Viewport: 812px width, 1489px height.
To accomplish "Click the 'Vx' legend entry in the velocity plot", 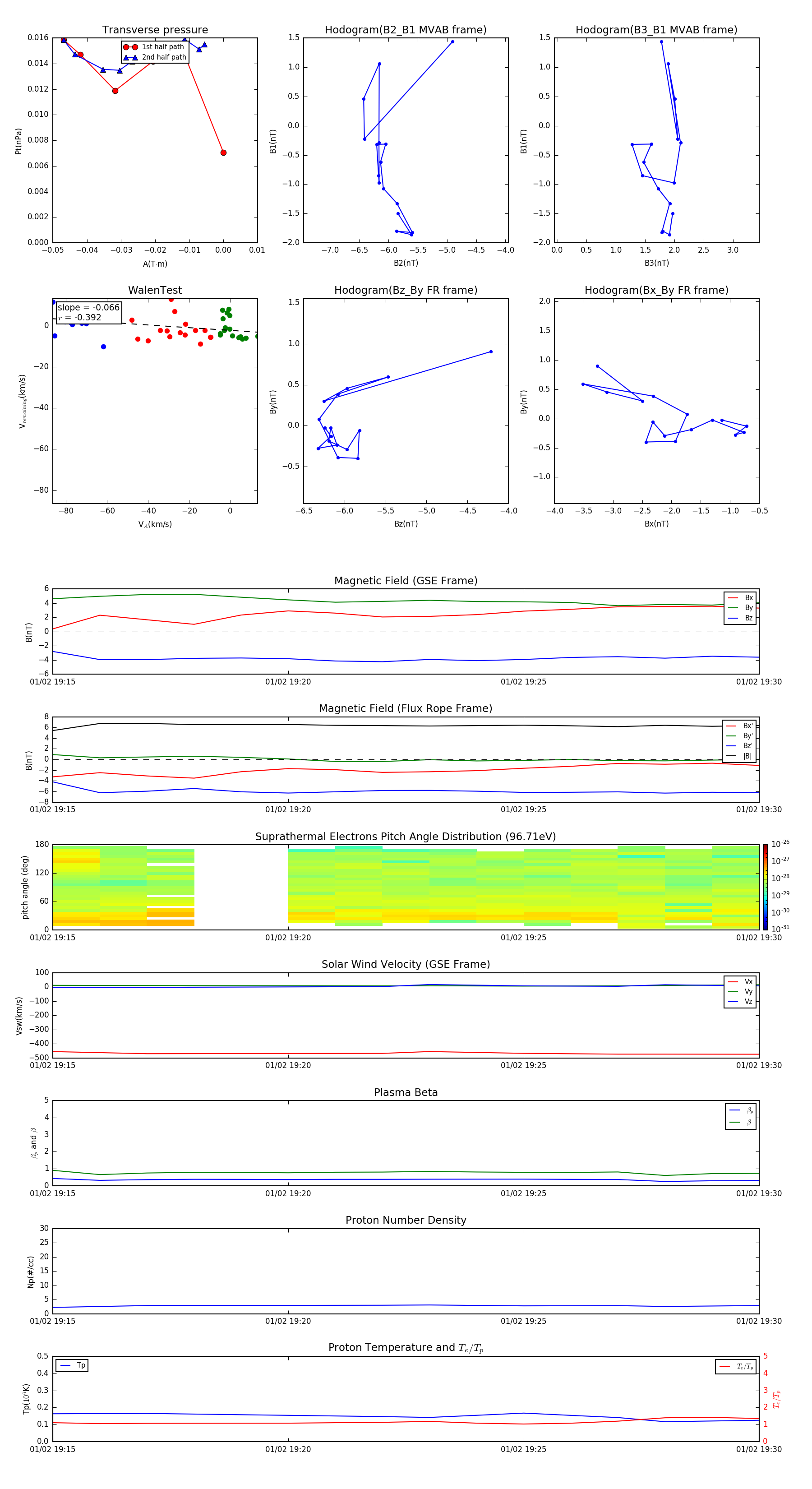I will pos(740,982).
